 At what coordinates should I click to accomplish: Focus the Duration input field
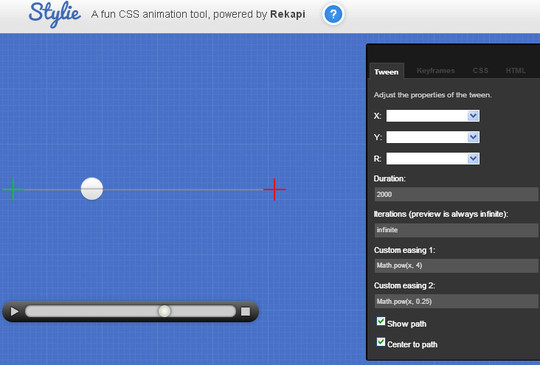coord(456,194)
